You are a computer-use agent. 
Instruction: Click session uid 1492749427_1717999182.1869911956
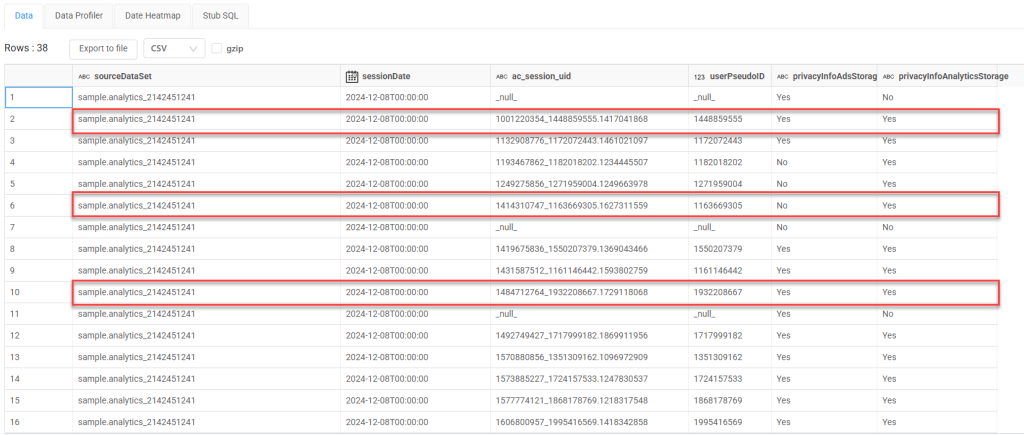pyautogui.click(x=571, y=335)
